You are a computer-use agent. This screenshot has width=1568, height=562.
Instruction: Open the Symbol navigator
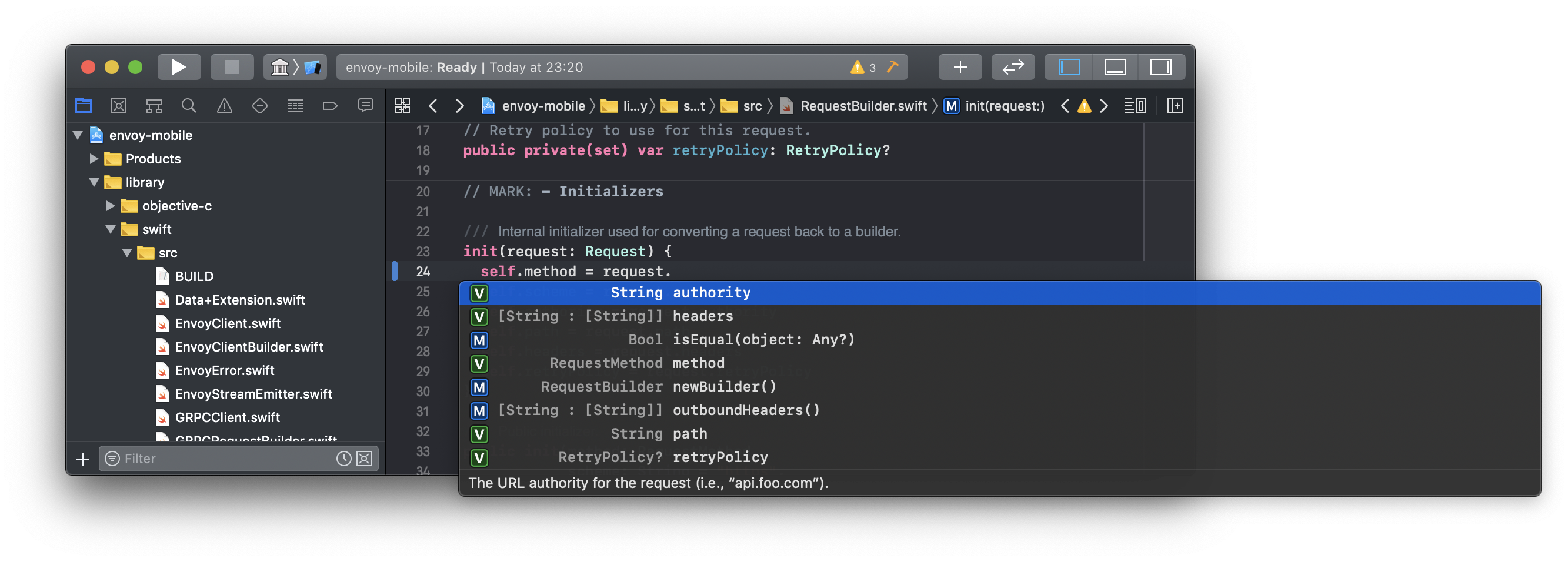click(154, 106)
